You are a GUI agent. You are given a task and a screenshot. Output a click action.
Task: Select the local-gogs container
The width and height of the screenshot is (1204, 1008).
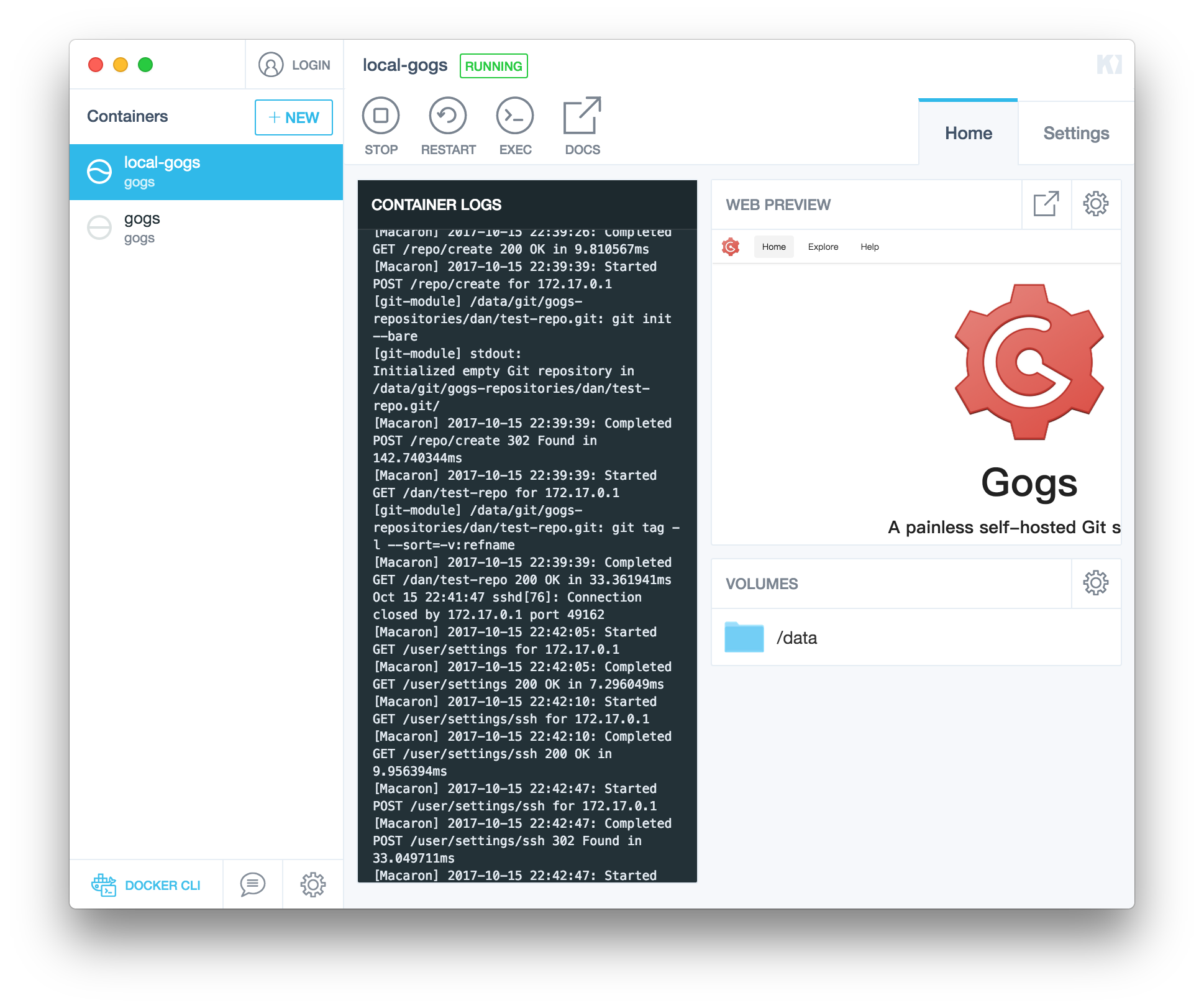pyautogui.click(x=206, y=172)
